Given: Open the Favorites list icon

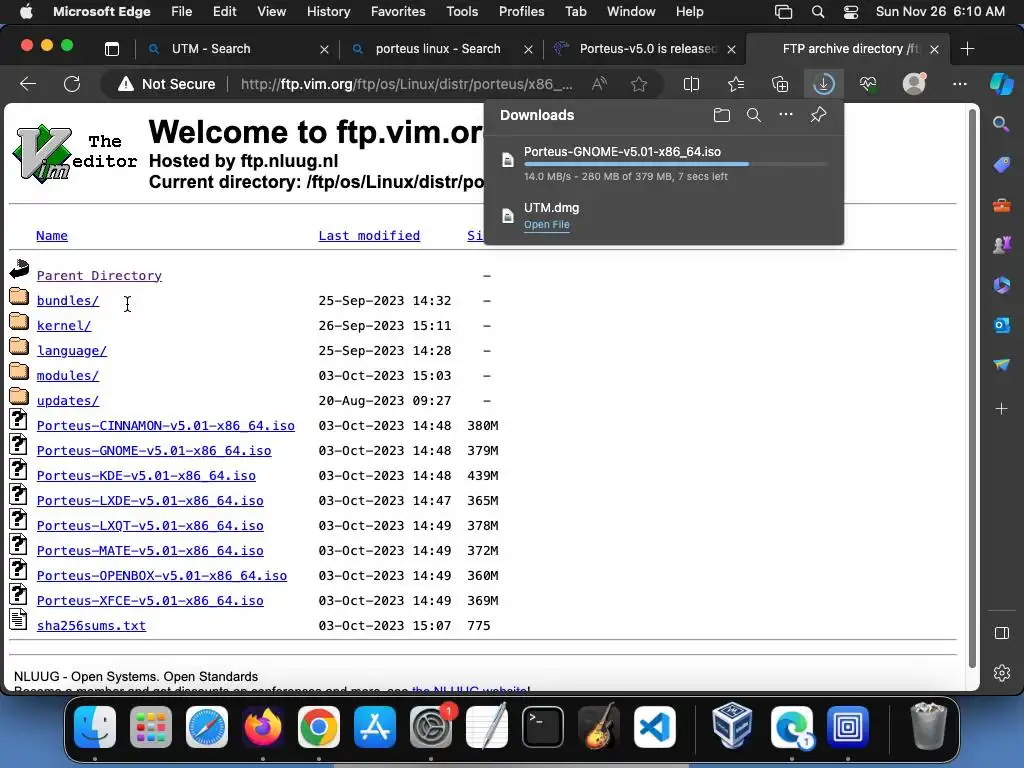Looking at the screenshot, I should pyautogui.click(x=736, y=84).
